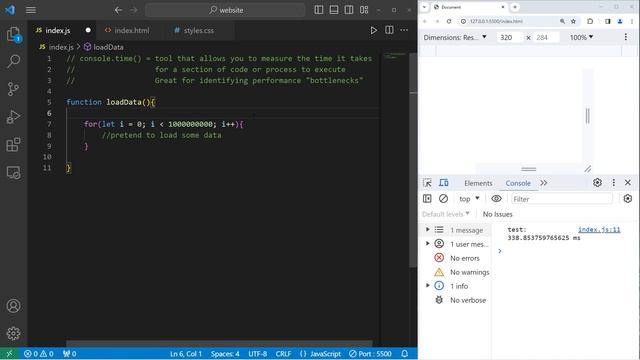The height and width of the screenshot is (360, 640).
Task: Change CRLF end of line sequence
Action: point(283,354)
